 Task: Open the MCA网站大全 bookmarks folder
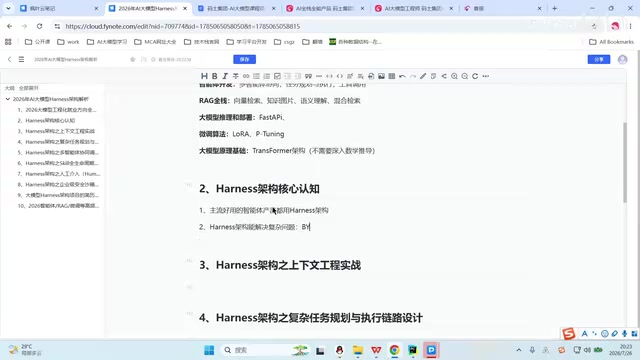pos(155,42)
